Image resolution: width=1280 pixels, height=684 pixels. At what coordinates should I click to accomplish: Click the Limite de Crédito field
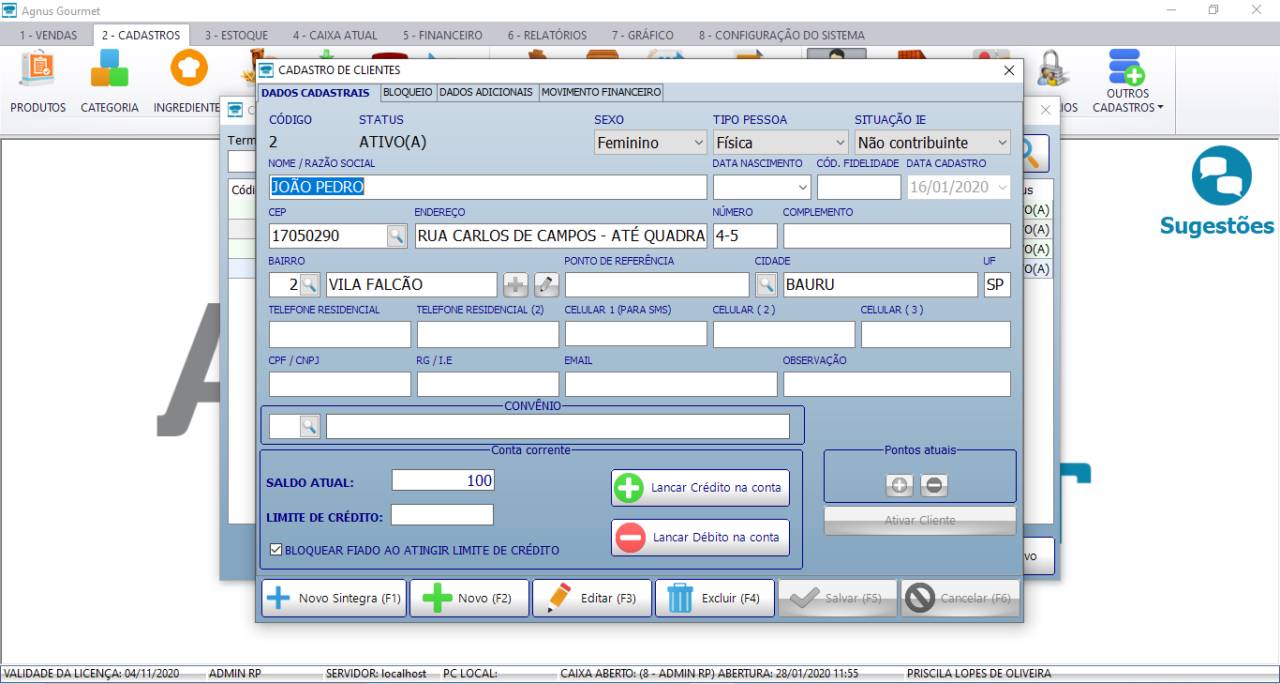coord(442,515)
